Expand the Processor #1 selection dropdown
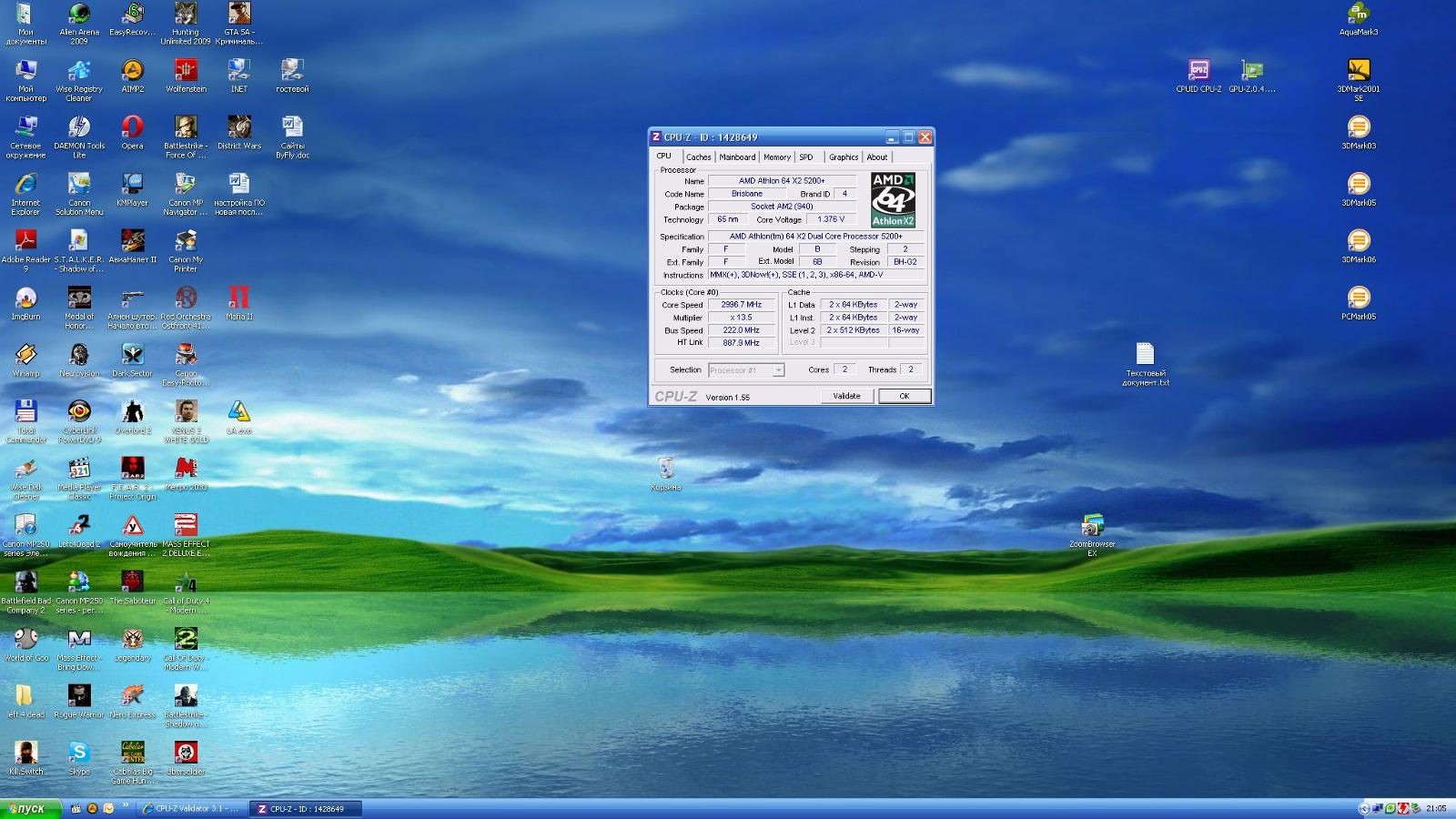 778,370
